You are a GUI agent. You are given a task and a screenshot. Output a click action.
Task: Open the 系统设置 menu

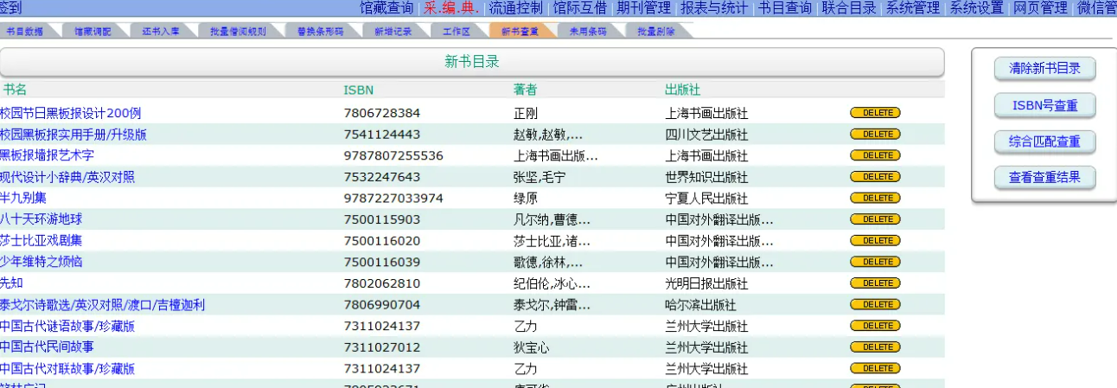coord(977,8)
